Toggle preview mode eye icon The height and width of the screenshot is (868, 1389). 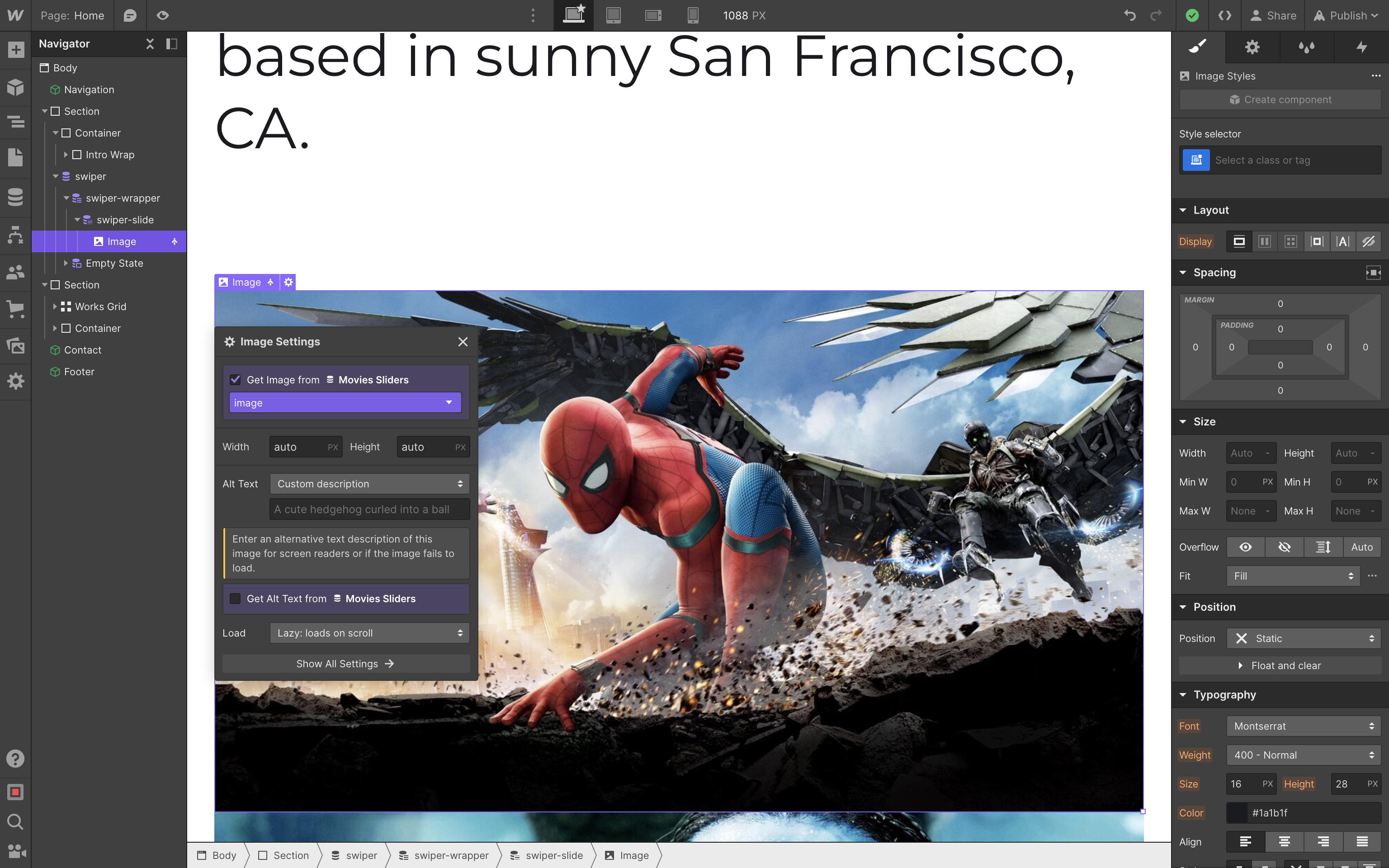(x=163, y=15)
